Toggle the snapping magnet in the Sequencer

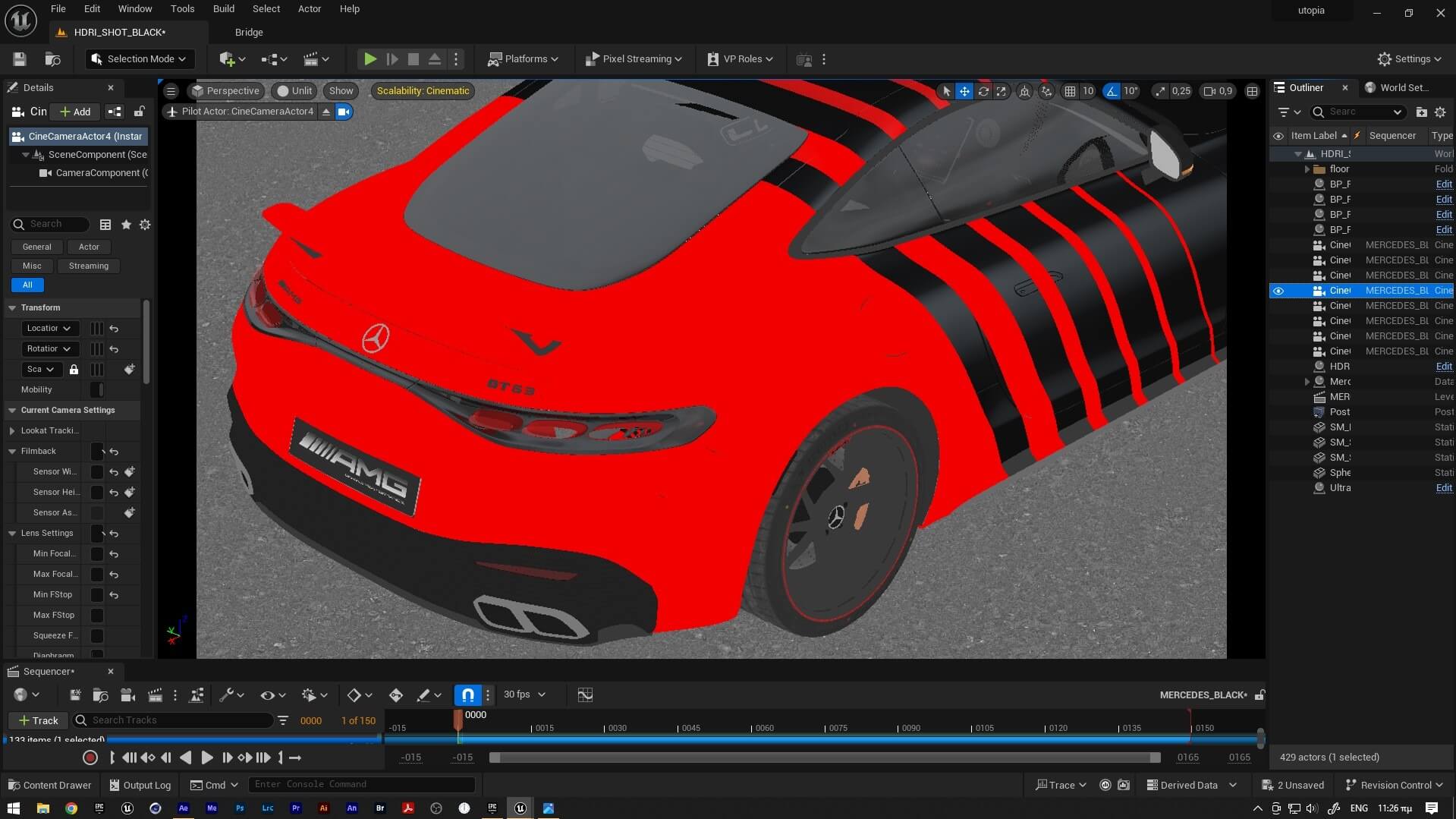[x=467, y=694]
